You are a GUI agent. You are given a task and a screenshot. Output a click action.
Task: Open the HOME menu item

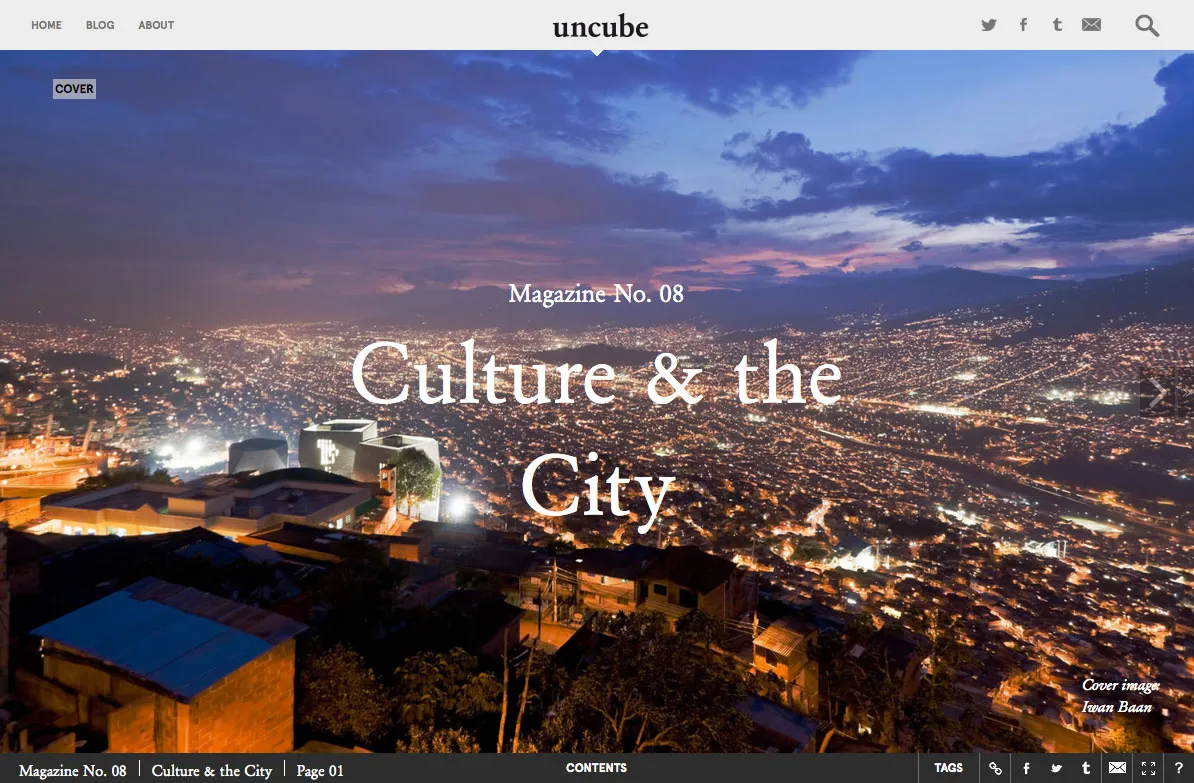click(46, 25)
